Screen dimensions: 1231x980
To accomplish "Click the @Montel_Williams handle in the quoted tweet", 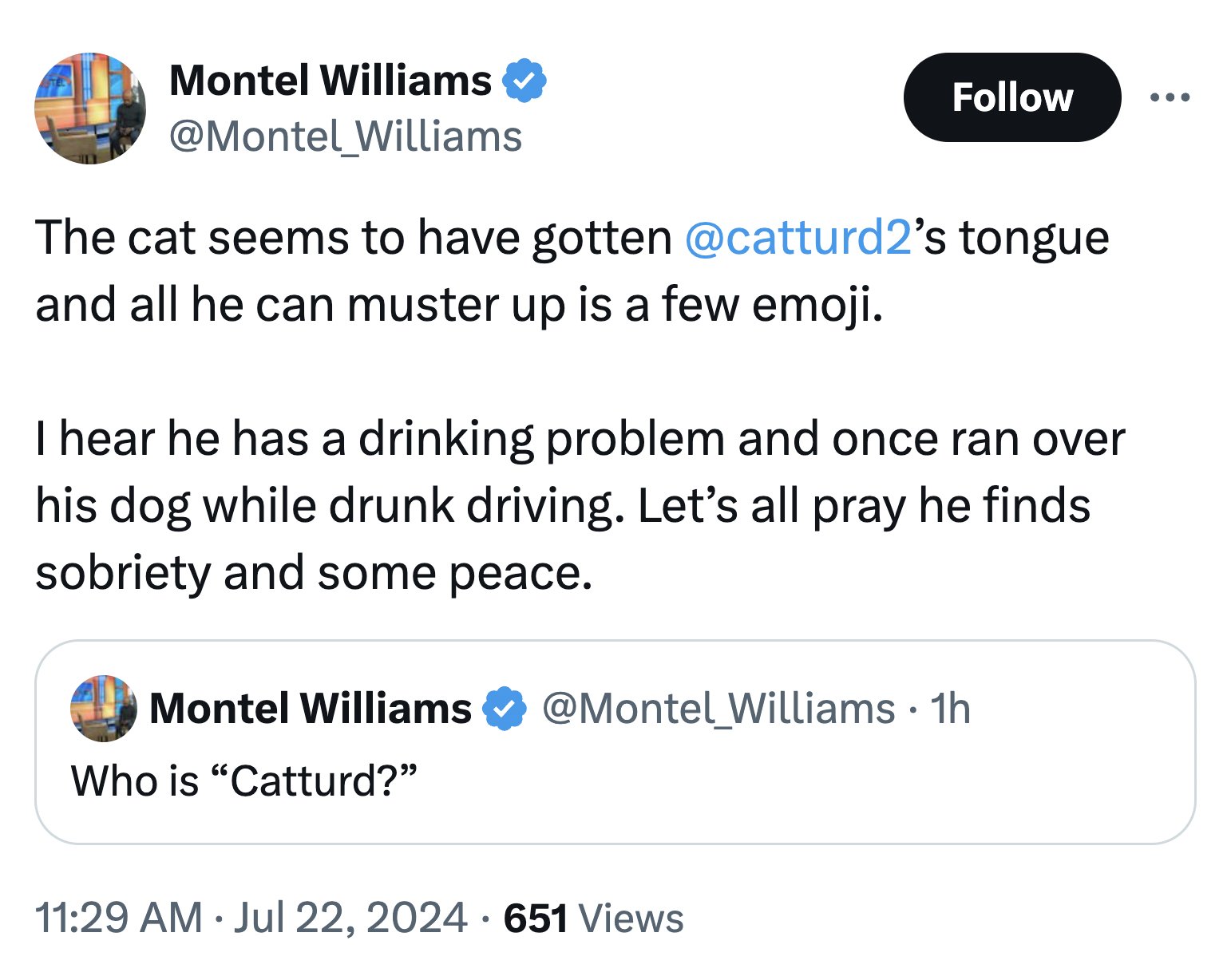I will pos(718,709).
